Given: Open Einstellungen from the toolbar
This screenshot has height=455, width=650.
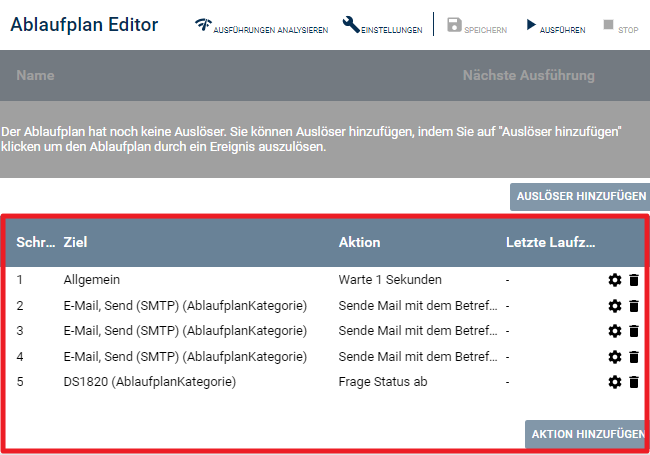Looking at the screenshot, I should [x=382, y=26].
